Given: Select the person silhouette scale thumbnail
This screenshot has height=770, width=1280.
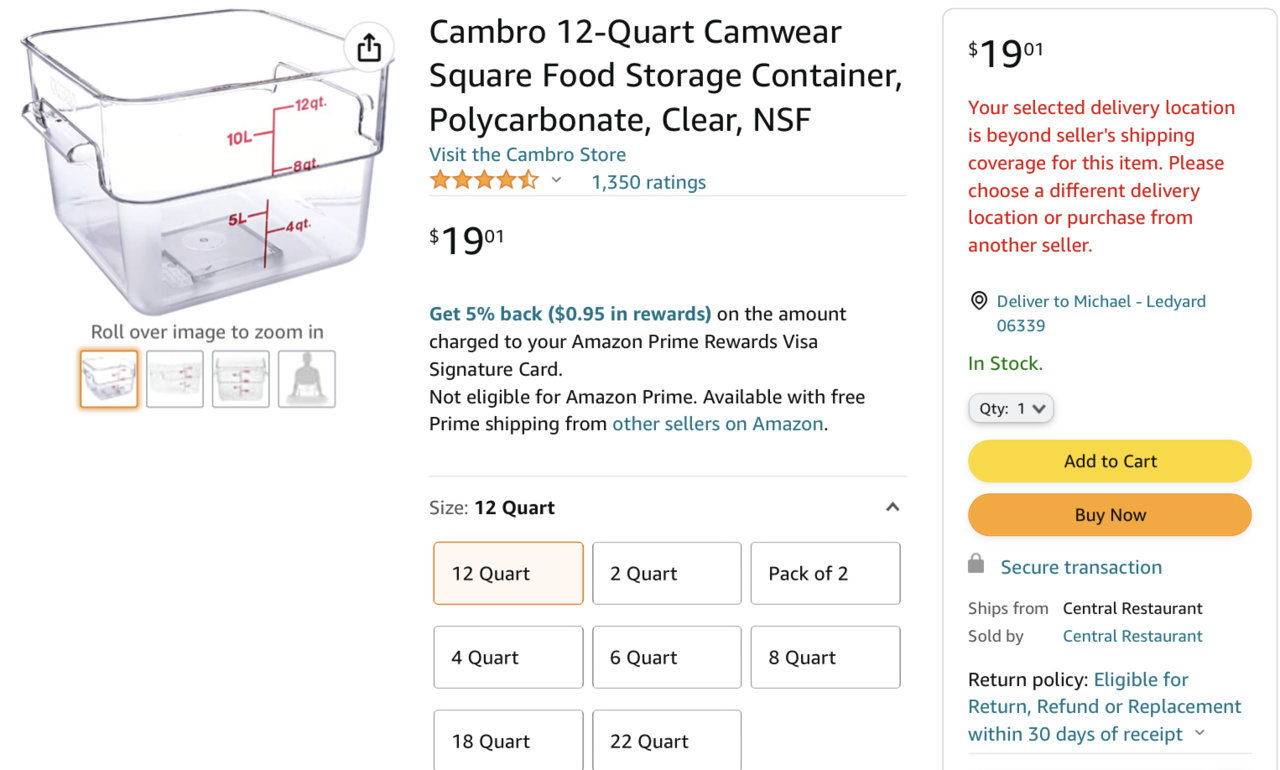Looking at the screenshot, I should click(307, 379).
